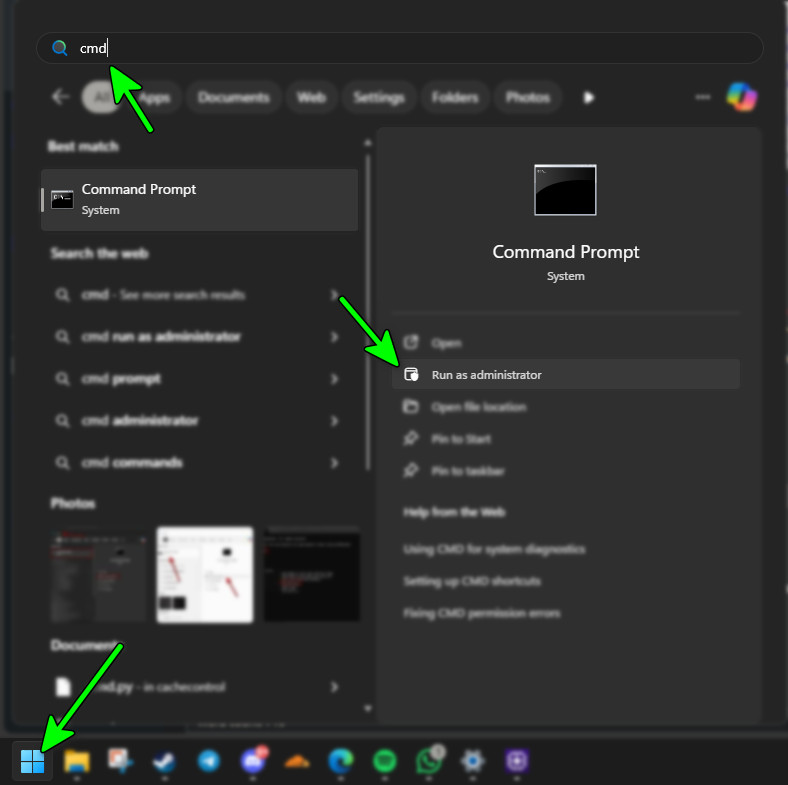Click the large Command Prompt preview icon
The image size is (788, 785).
(565, 190)
